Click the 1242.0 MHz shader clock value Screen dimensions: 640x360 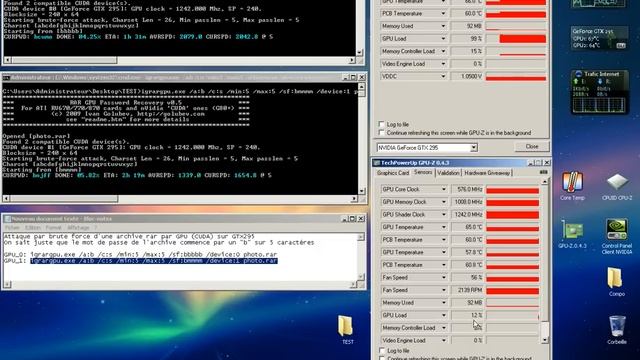click(x=467, y=215)
